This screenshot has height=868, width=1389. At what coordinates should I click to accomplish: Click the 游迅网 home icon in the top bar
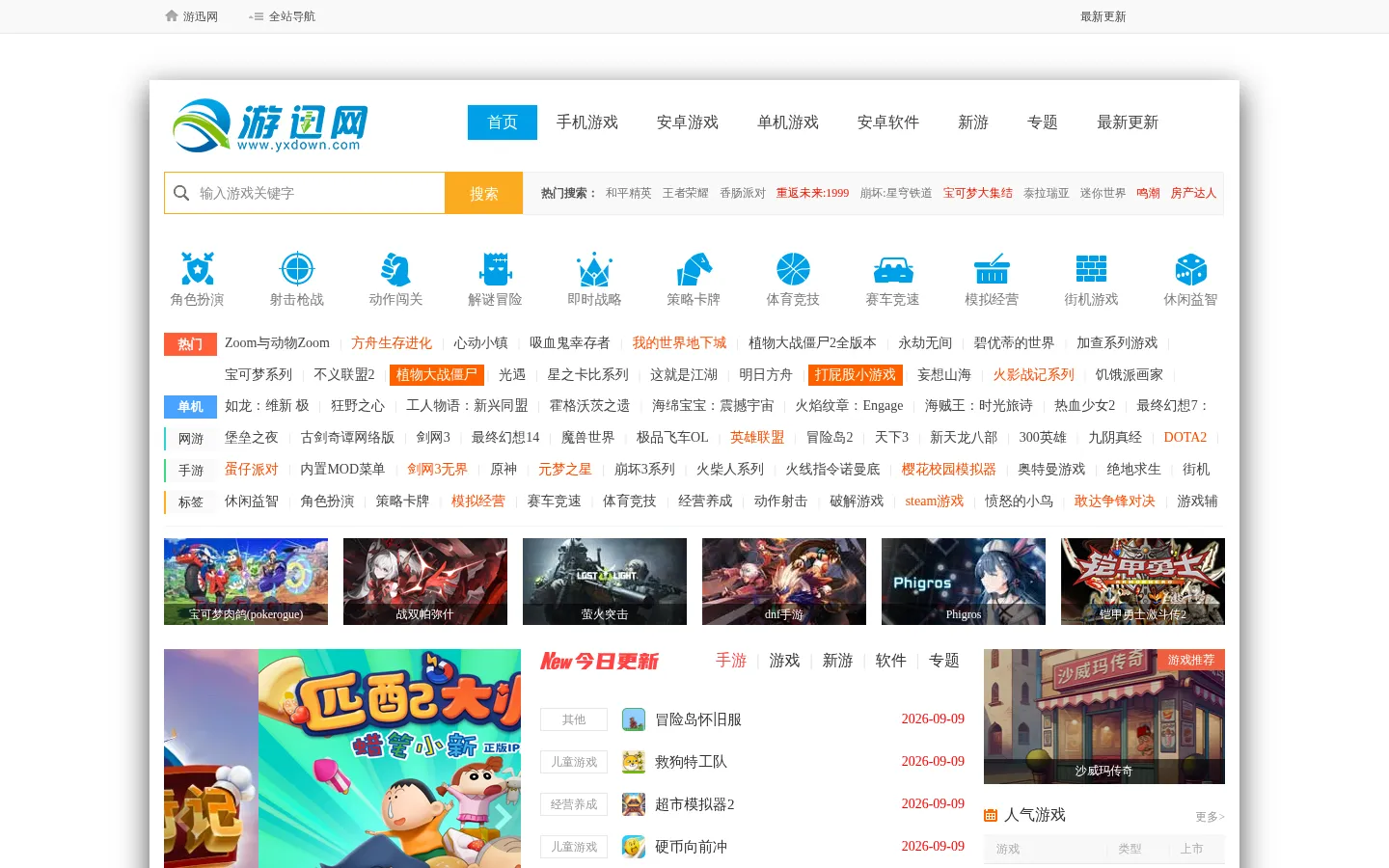(172, 15)
